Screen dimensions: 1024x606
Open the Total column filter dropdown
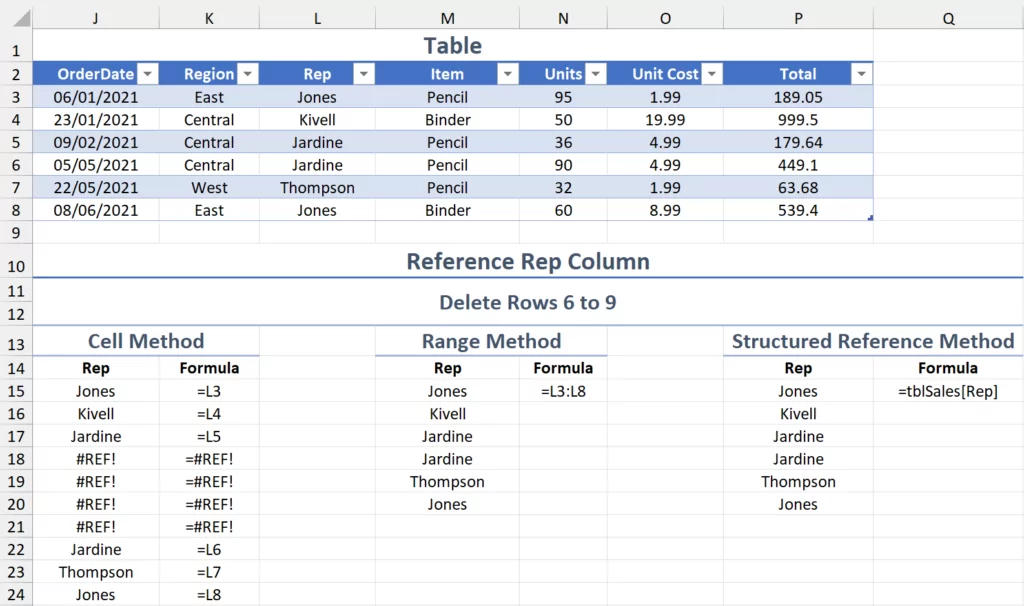(861, 74)
